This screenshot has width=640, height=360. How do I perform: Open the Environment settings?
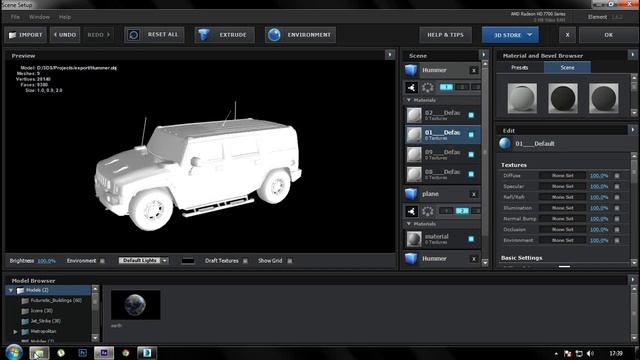tap(300, 35)
